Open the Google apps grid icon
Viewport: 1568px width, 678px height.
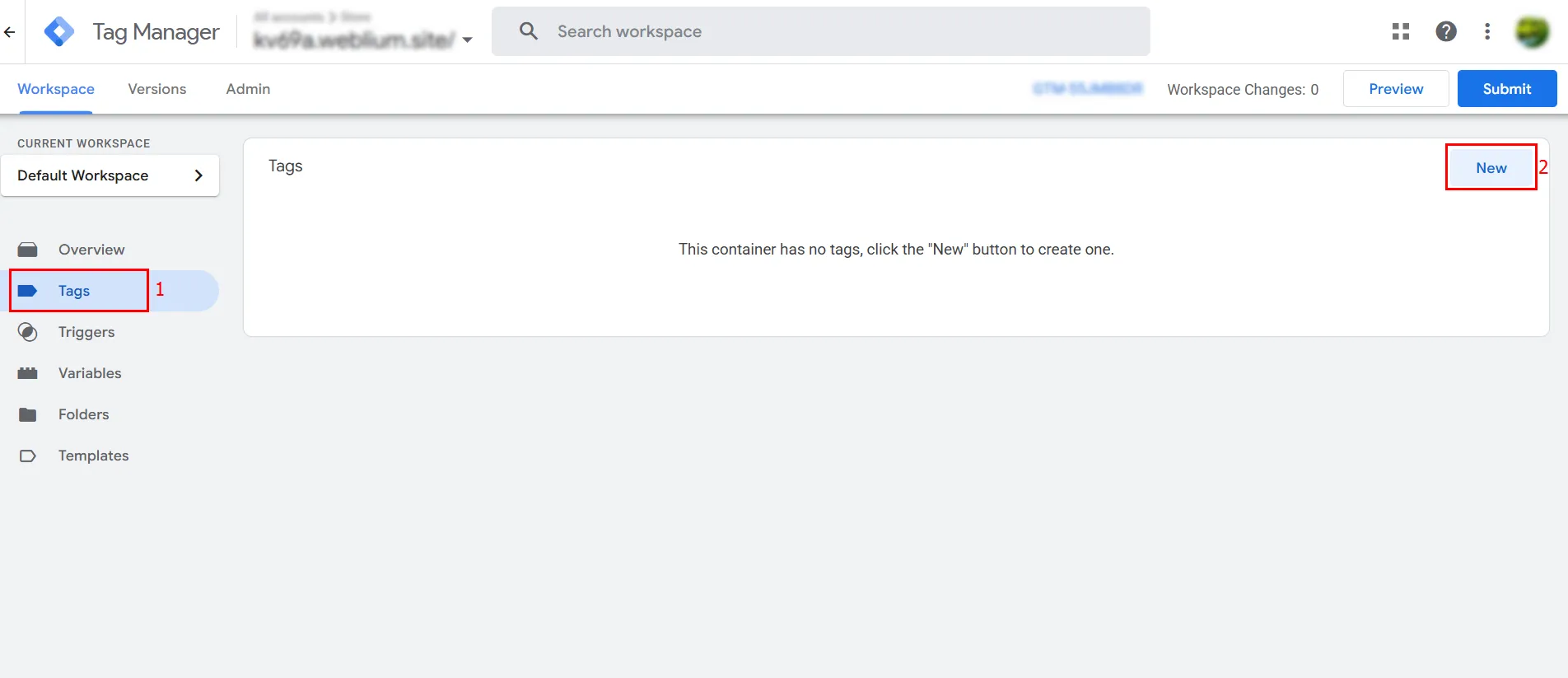1400,31
